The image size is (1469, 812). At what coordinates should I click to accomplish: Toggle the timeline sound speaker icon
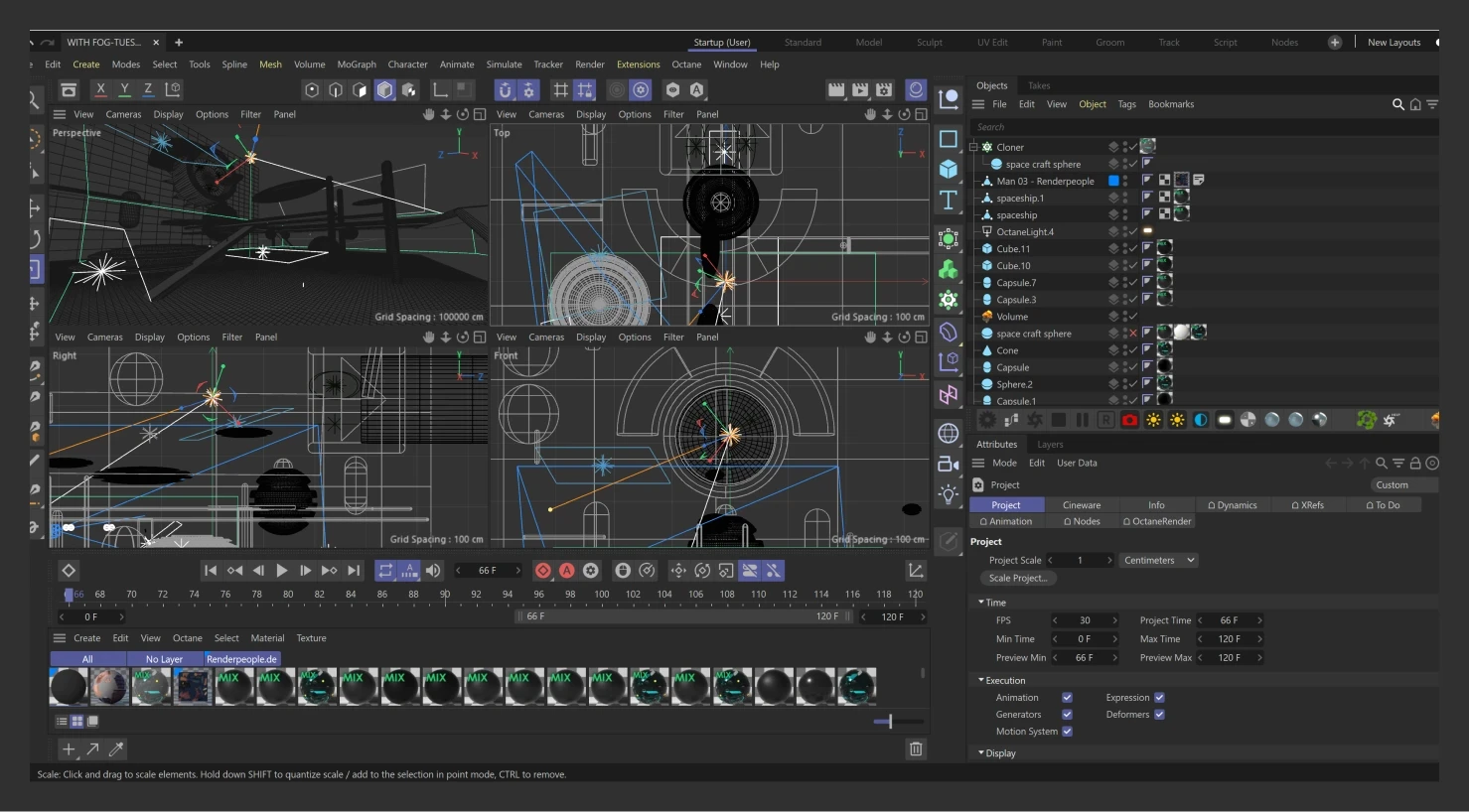pyautogui.click(x=433, y=571)
